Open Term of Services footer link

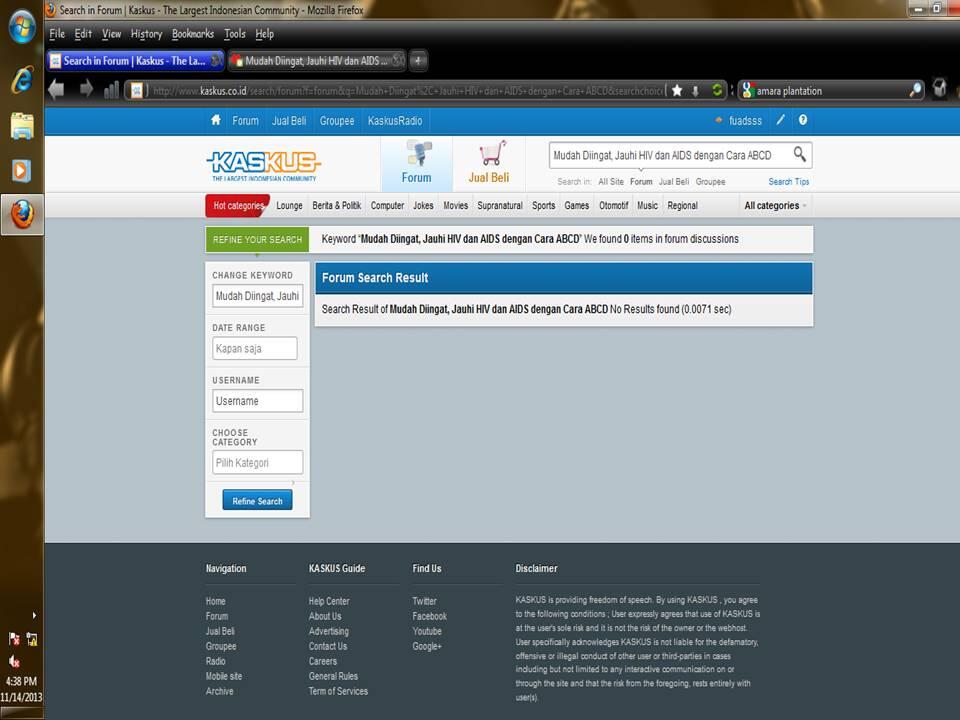pyautogui.click(x=338, y=691)
